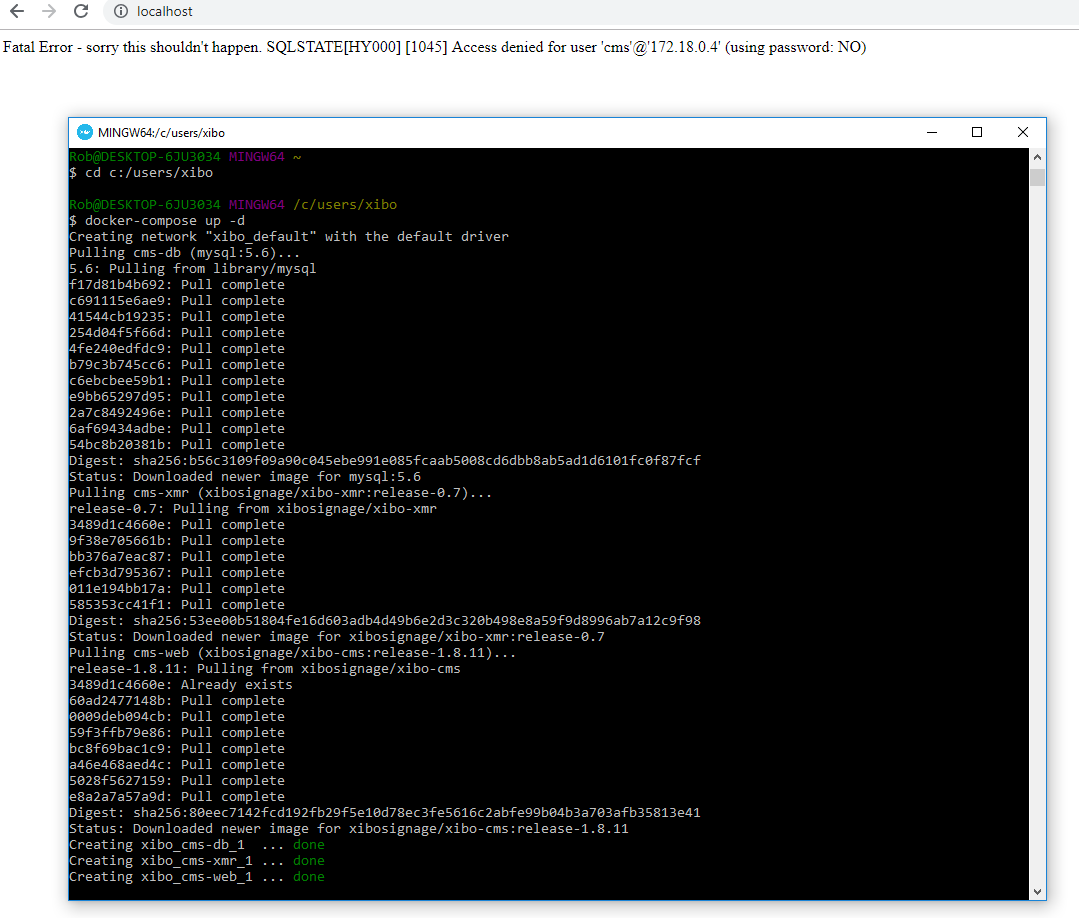Open the MINGW64 terminal window icon menu
The width and height of the screenshot is (1079, 918).
point(85,132)
